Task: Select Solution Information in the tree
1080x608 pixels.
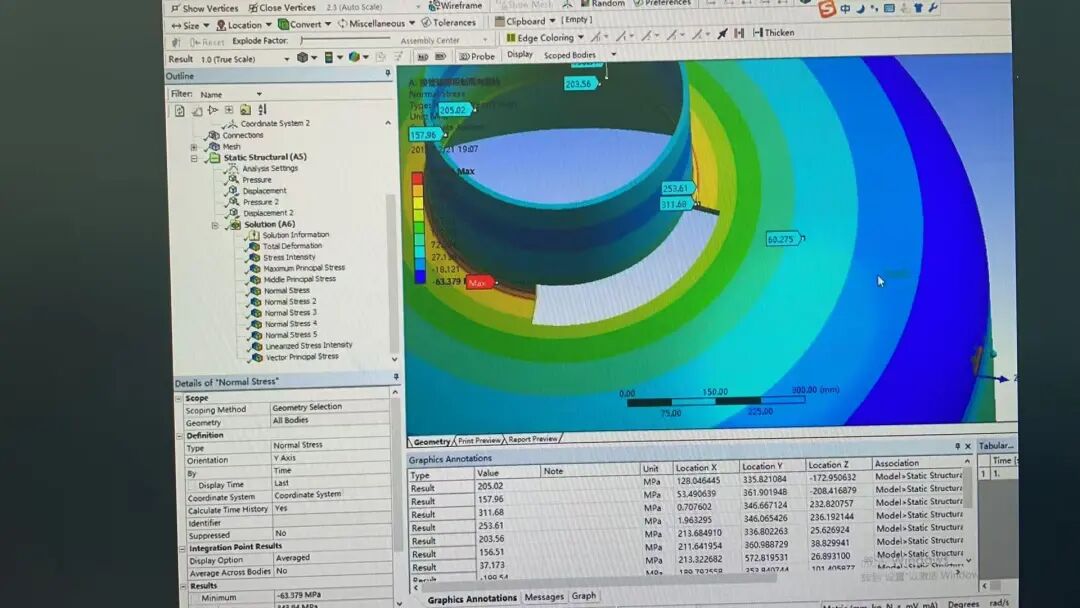Action: click(295, 235)
